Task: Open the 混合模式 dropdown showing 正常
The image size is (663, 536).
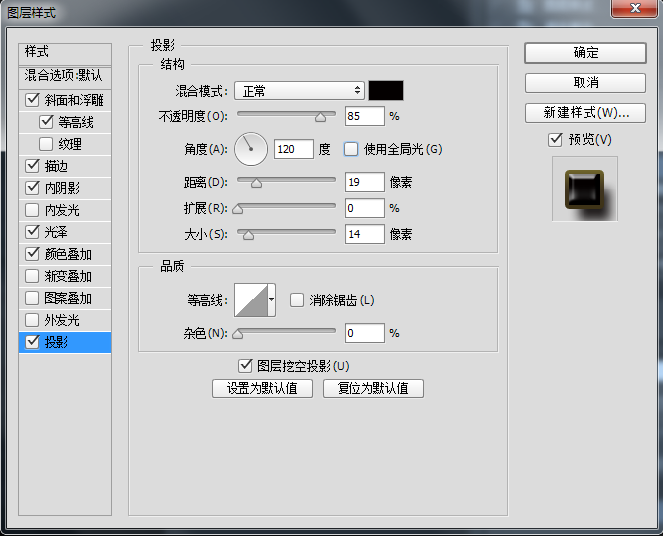Action: (299, 90)
